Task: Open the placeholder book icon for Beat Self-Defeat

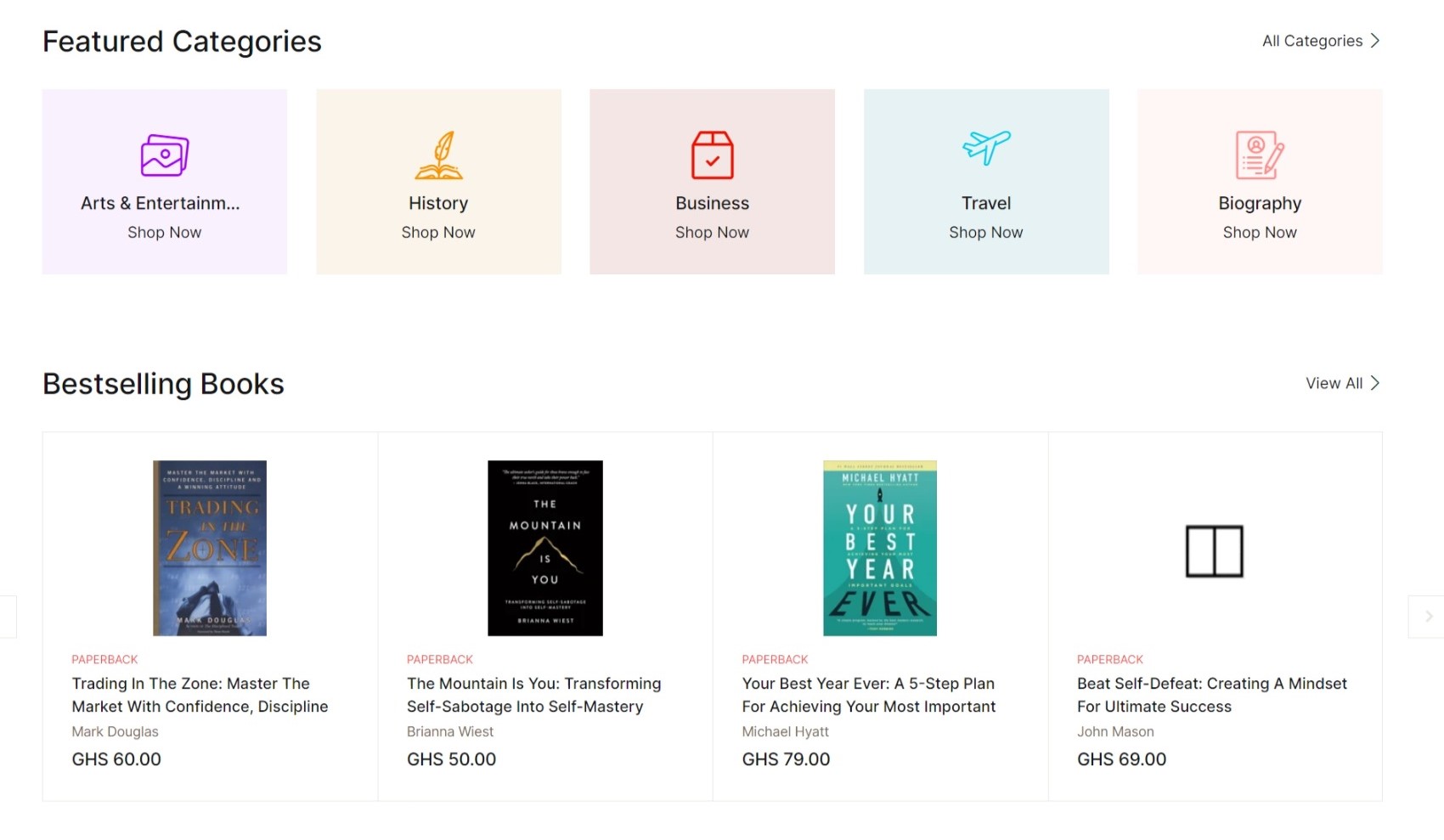Action: [1215, 551]
